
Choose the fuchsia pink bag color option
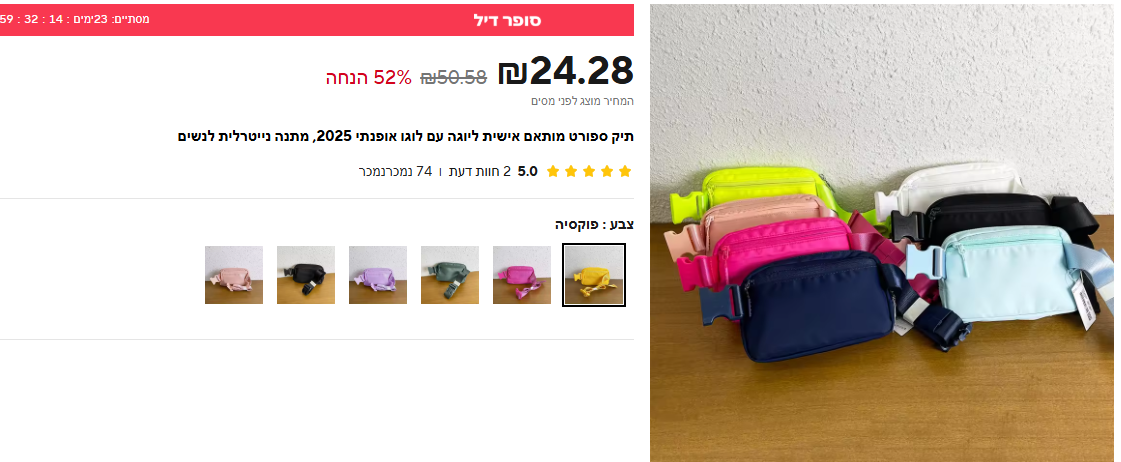tap(522, 275)
